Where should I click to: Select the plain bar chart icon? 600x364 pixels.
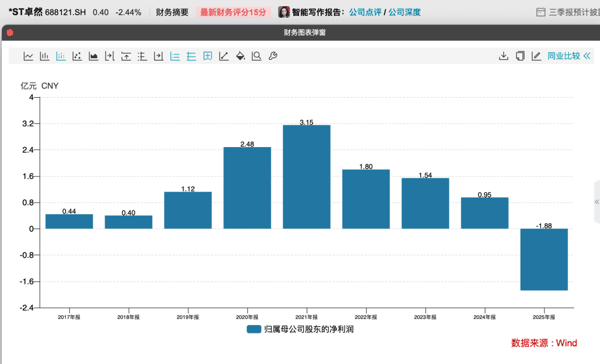click(45, 56)
